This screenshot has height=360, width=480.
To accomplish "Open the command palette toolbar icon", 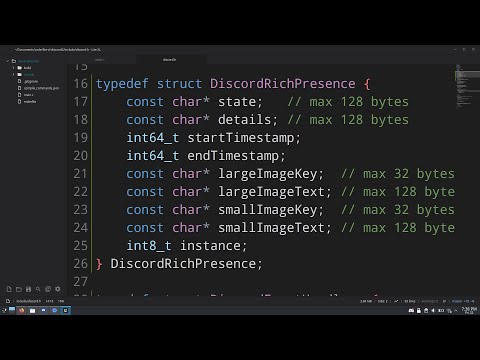I will click(48, 289).
